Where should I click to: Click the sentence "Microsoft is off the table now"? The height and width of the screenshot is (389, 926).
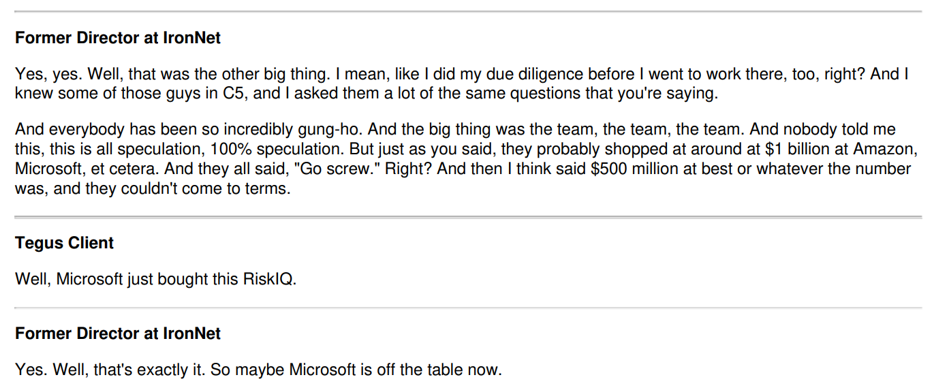click(393, 370)
